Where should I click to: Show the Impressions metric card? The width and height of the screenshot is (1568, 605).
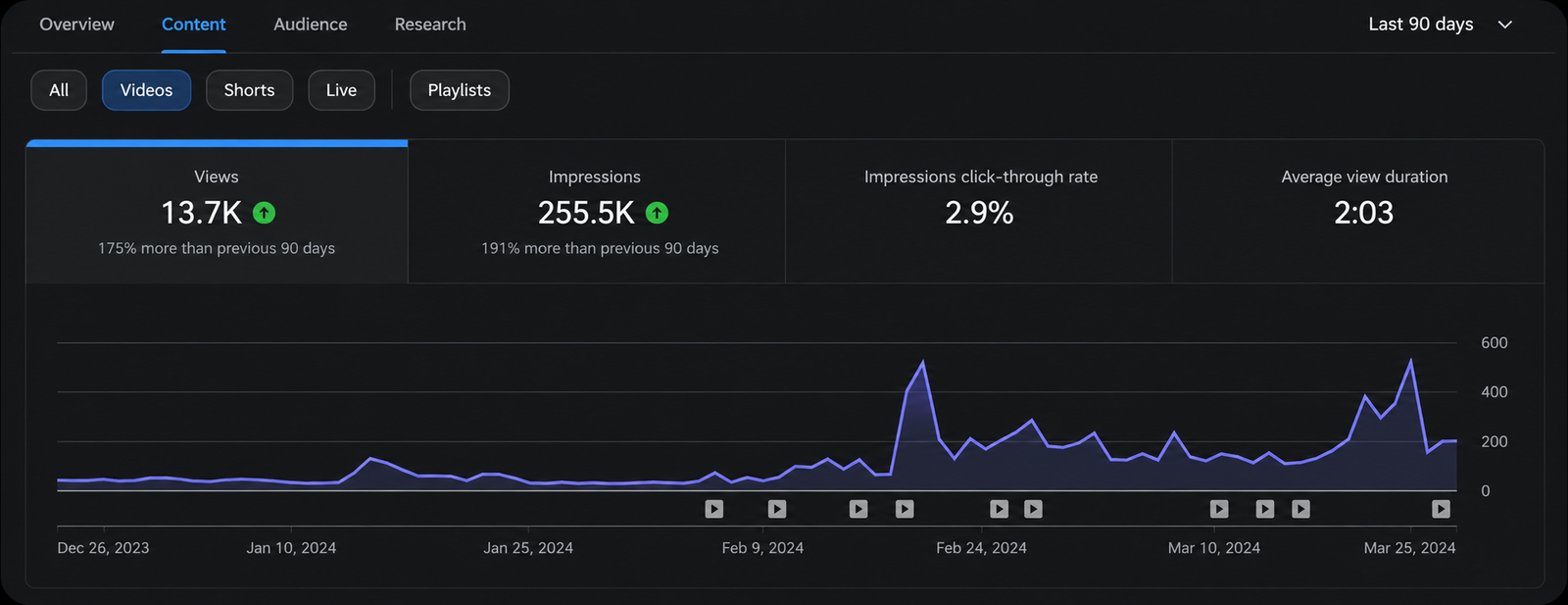(x=597, y=212)
